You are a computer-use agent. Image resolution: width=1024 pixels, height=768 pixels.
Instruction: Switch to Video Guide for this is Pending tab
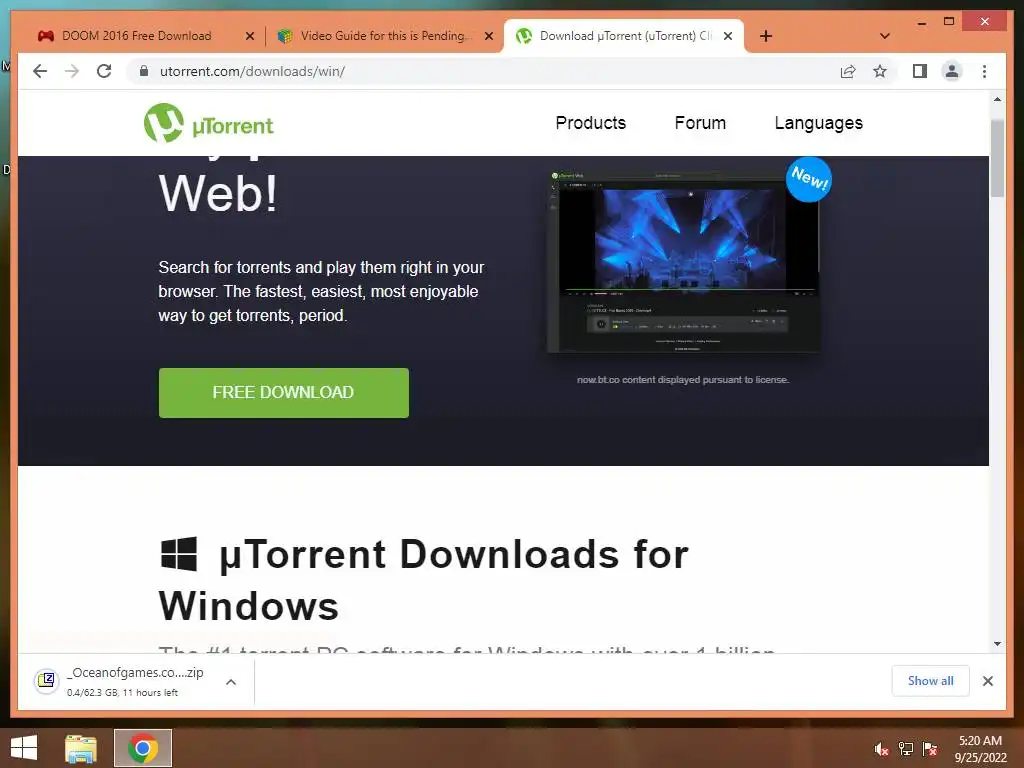[x=384, y=36]
